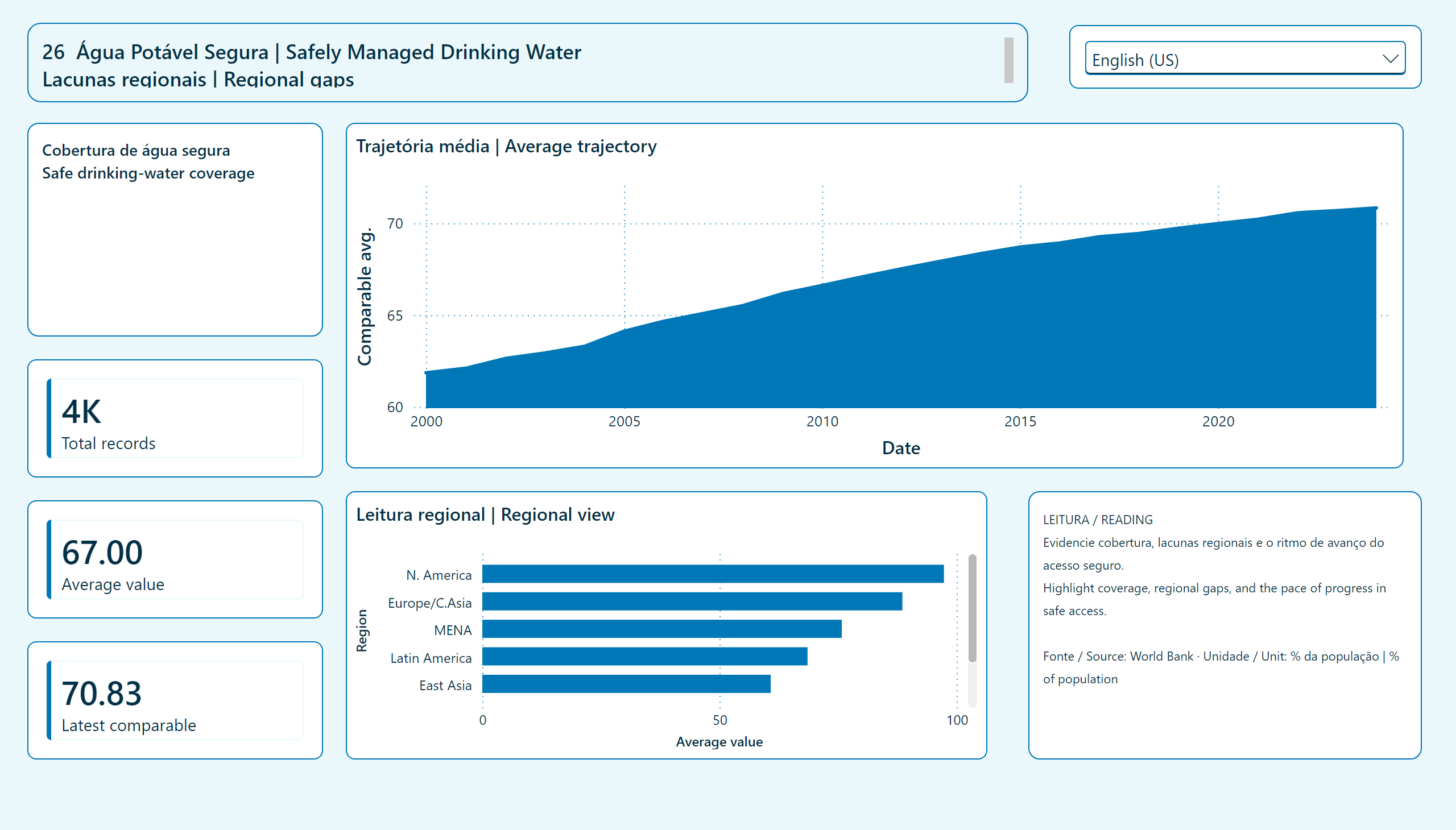
Task: Click the "70.83" card value
Action: 101,694
